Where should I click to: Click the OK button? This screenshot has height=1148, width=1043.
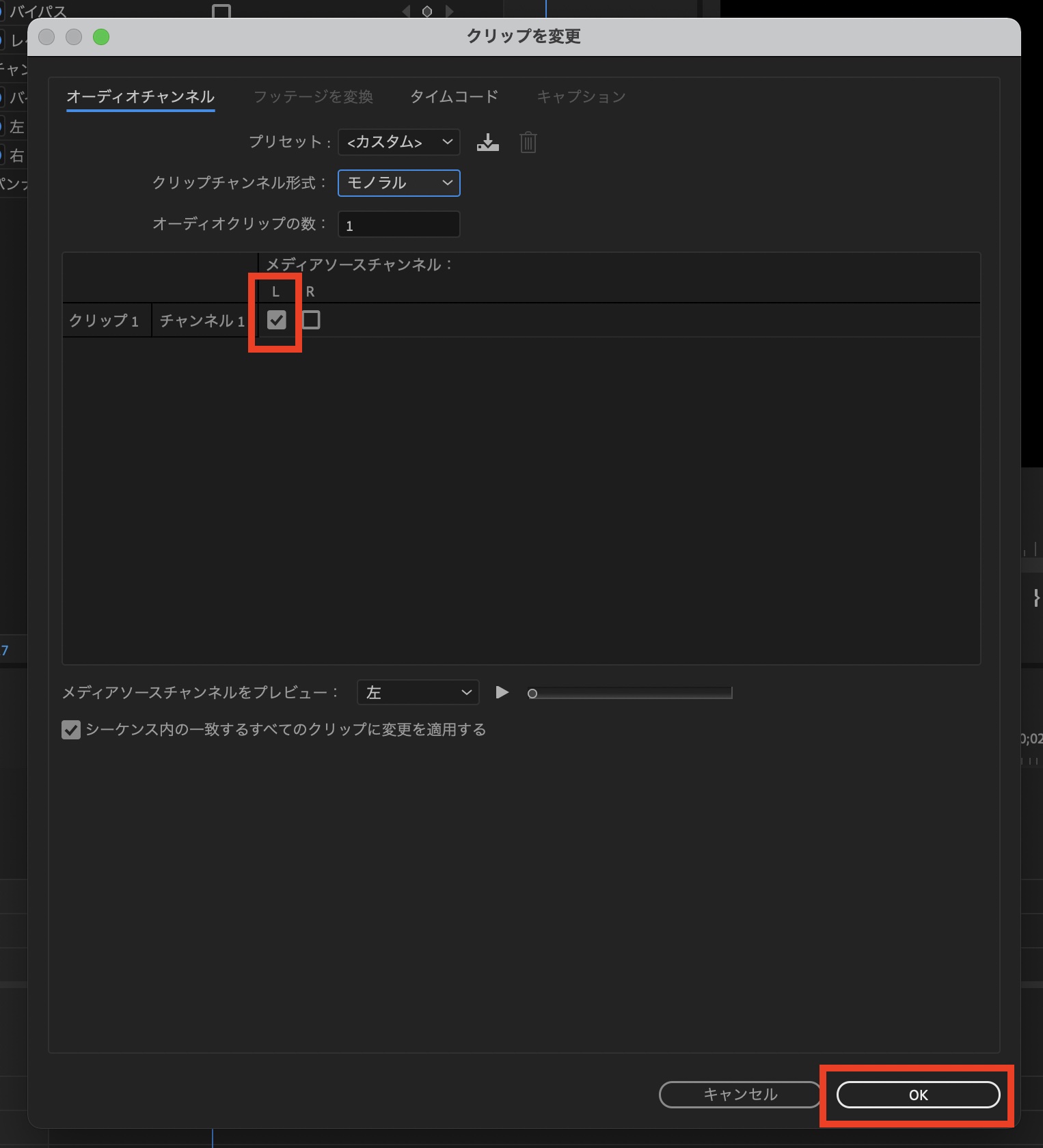pyautogui.click(x=918, y=1095)
